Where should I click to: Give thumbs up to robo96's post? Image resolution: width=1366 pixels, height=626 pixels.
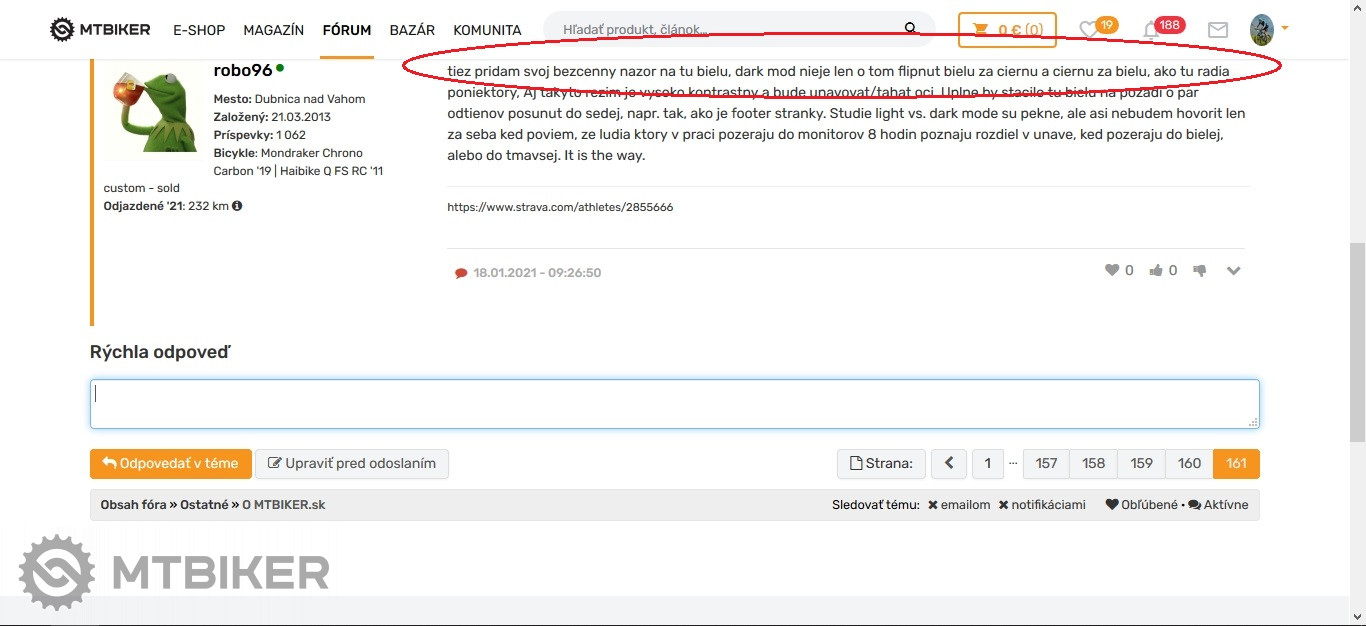[x=1156, y=270]
